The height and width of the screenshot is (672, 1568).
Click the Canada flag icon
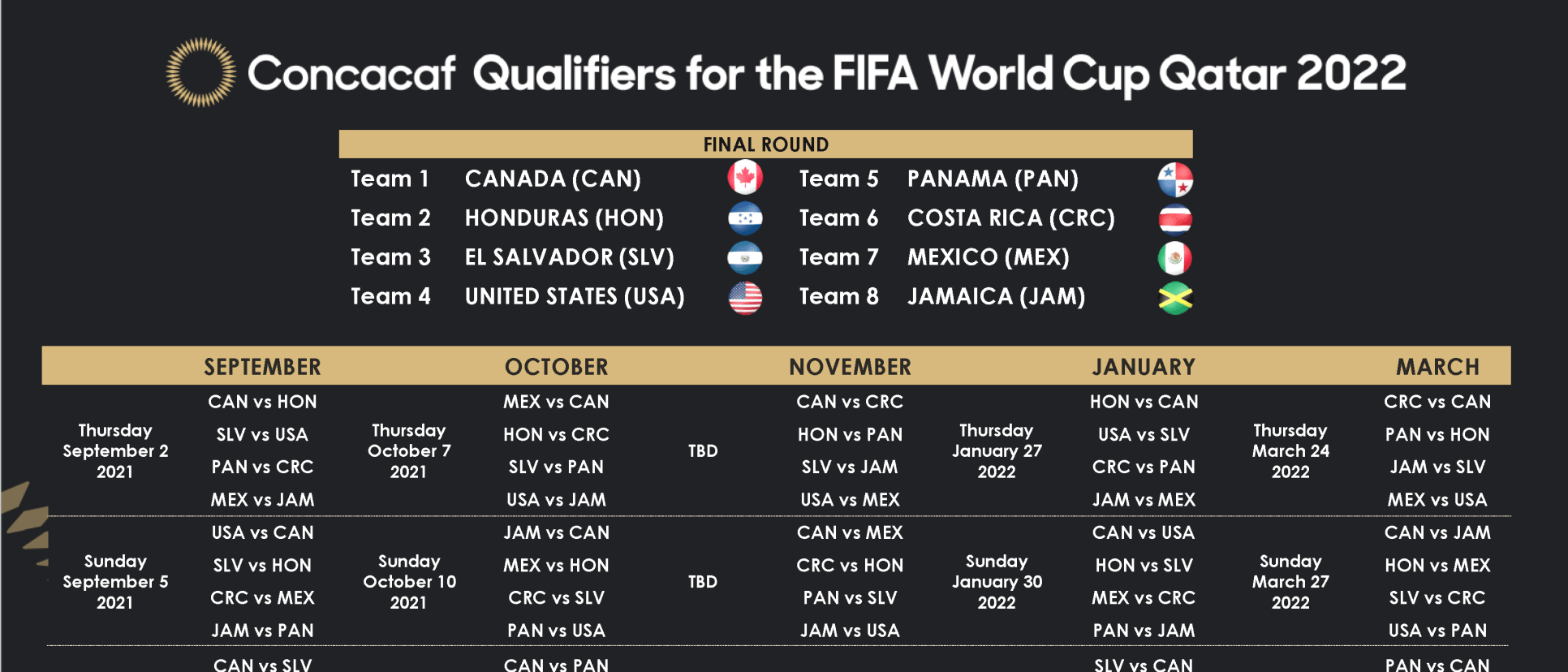click(744, 178)
